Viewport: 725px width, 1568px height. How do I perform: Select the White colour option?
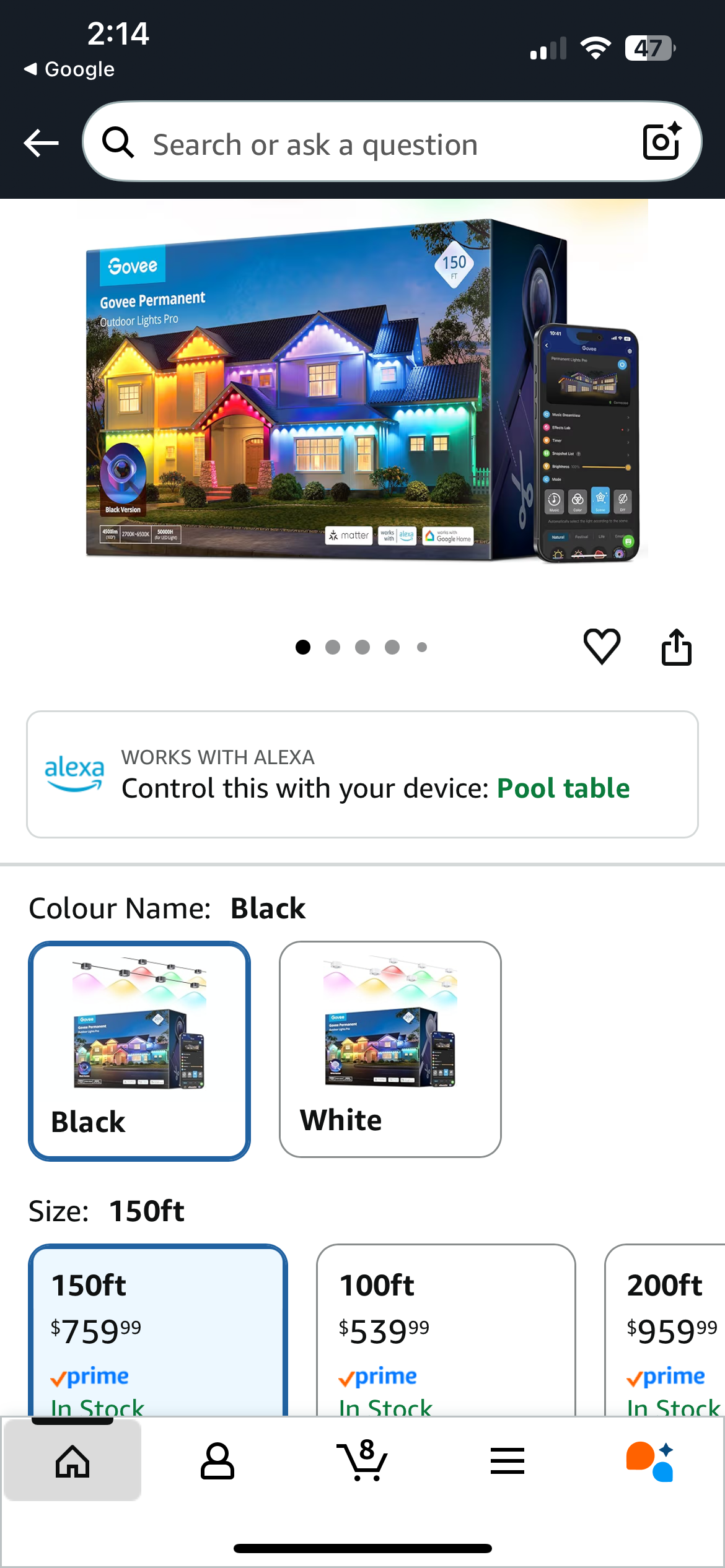click(x=390, y=1050)
